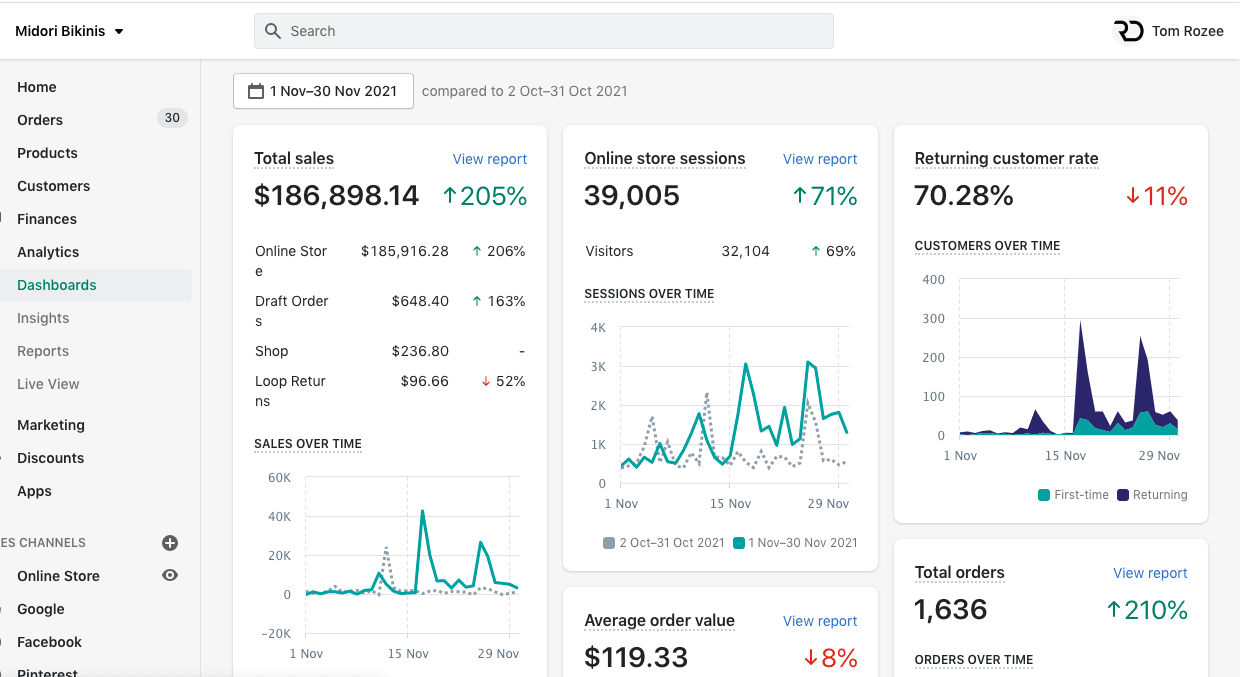The height and width of the screenshot is (677, 1240).
Task: Click the Total orders card title
Action: click(x=960, y=572)
